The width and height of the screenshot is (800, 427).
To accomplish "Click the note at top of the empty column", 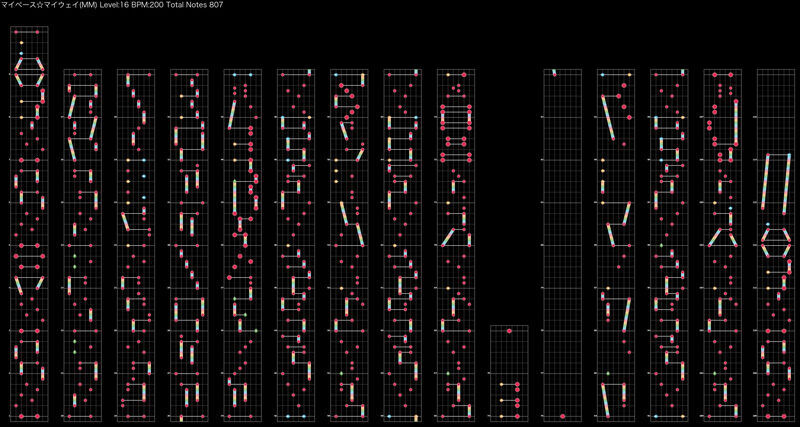I will pyautogui.click(x=553, y=72).
